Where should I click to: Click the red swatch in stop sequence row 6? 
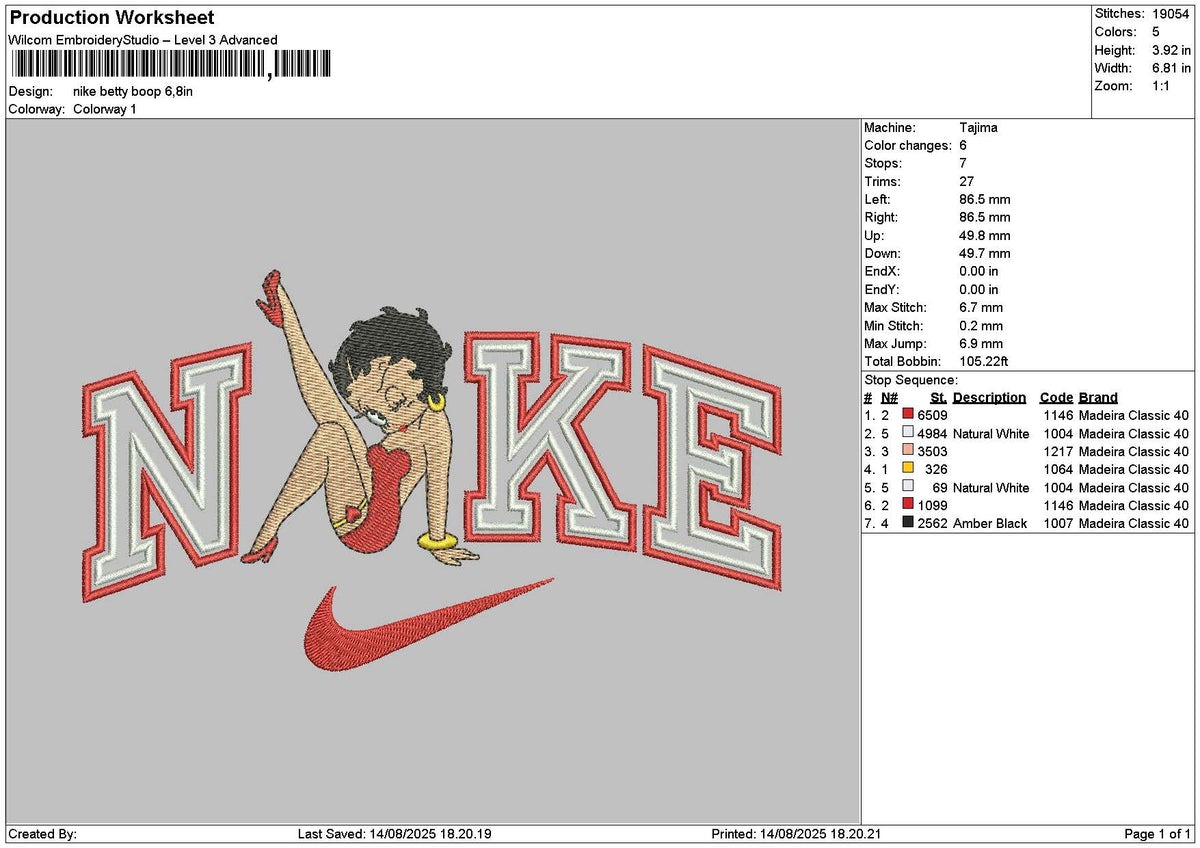click(x=908, y=505)
